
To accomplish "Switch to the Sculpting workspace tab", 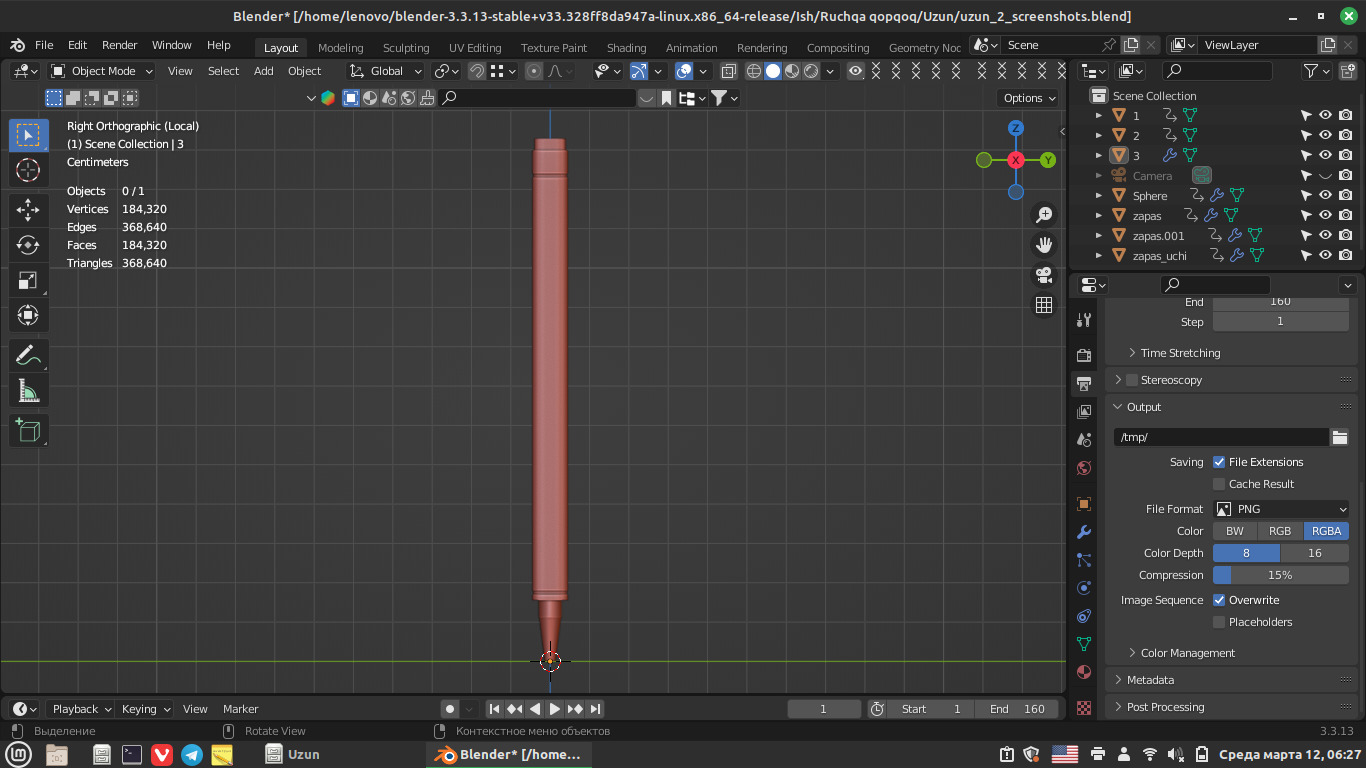I will tap(405, 48).
